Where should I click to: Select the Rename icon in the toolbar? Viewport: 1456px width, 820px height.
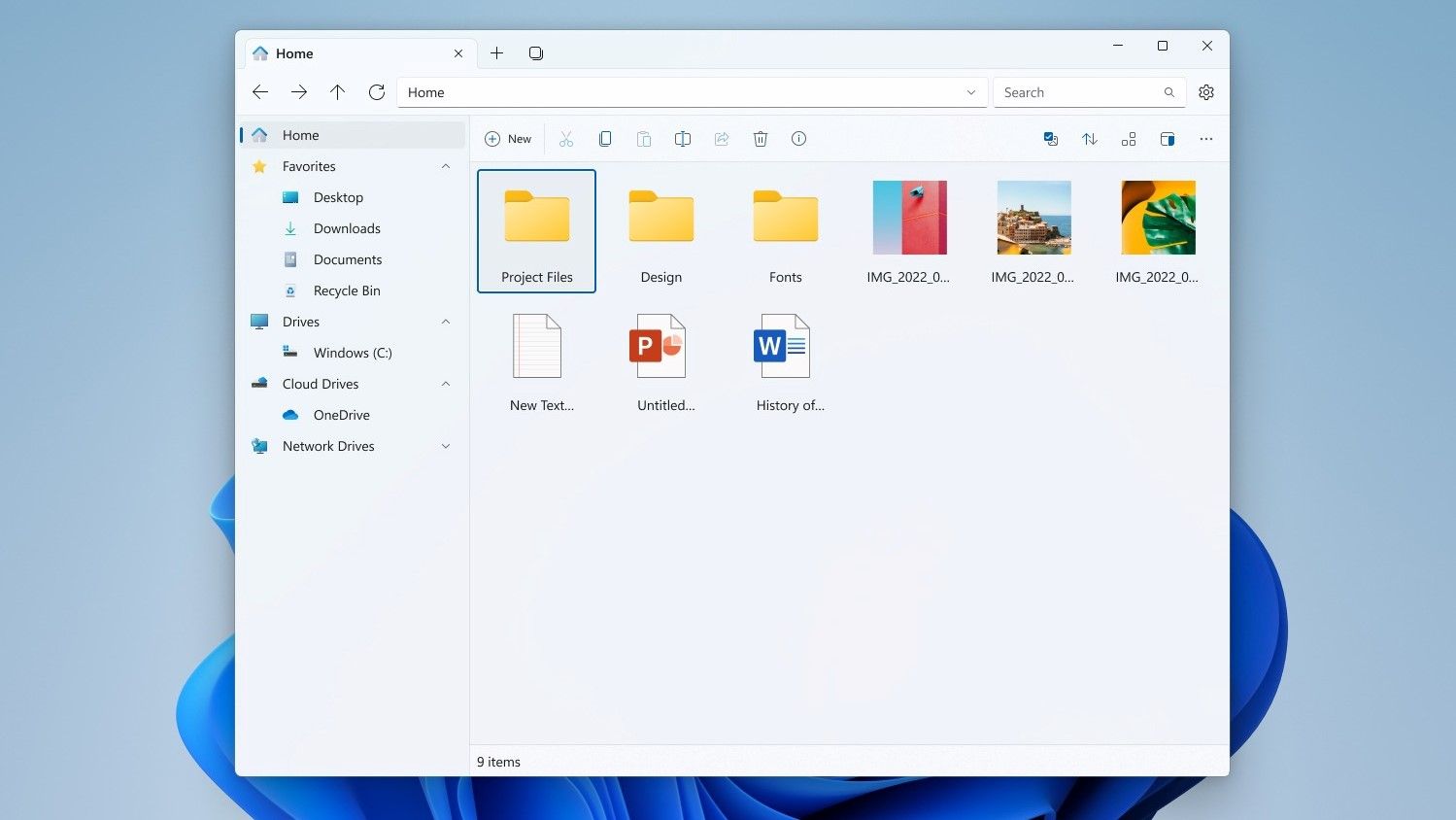[683, 138]
